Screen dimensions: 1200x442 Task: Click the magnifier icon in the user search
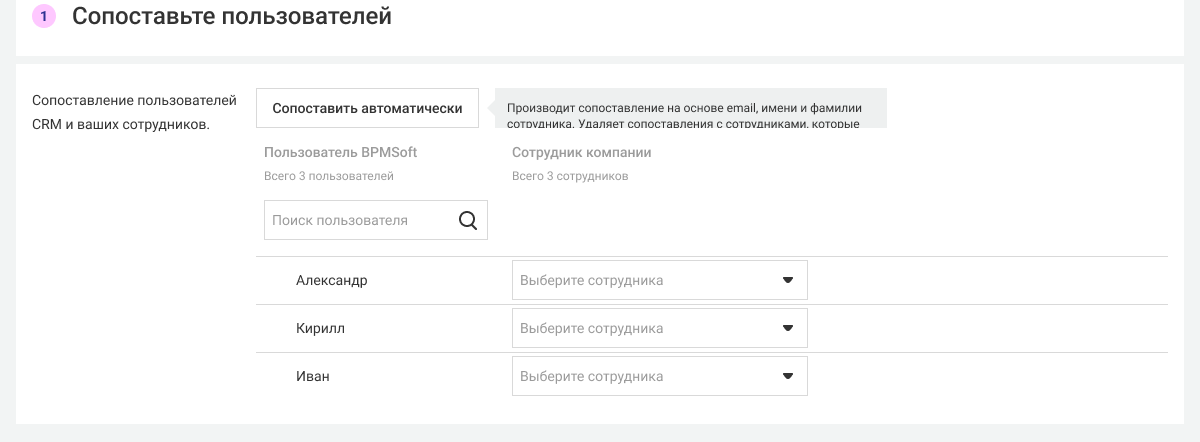pyautogui.click(x=468, y=220)
